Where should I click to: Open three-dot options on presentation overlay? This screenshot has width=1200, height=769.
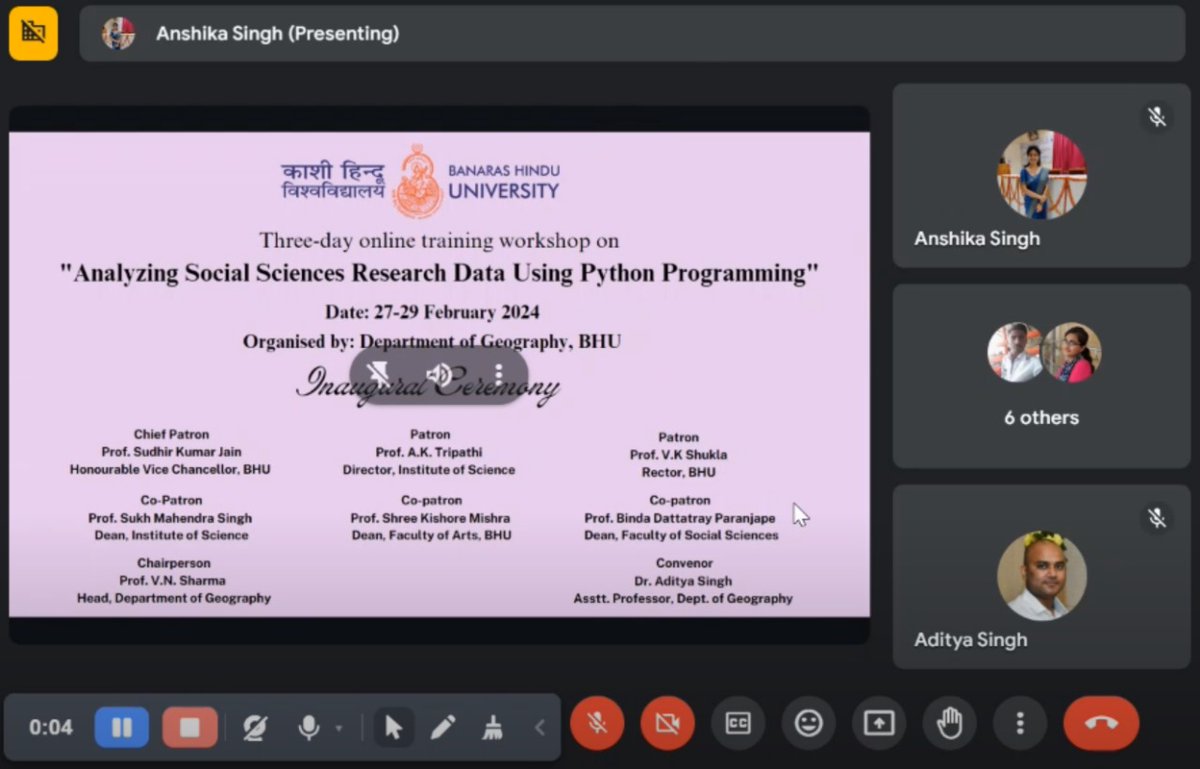[498, 375]
